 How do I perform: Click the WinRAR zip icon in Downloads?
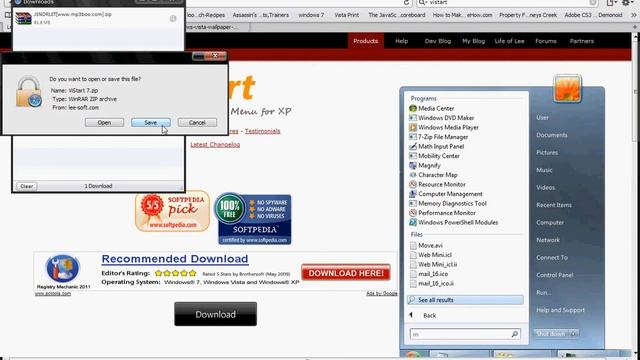click(23, 18)
